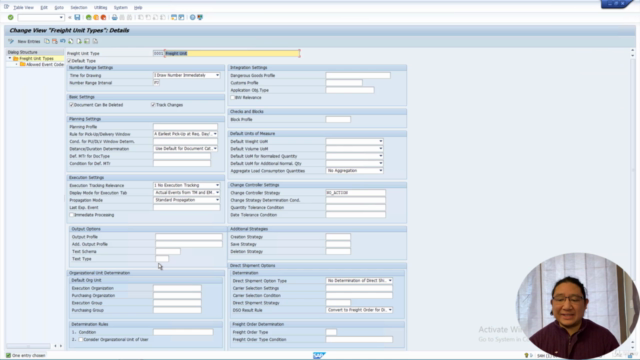The image size is (640, 360).
Task: Click the Customize Local Layout icon
Action: pos(200,18)
